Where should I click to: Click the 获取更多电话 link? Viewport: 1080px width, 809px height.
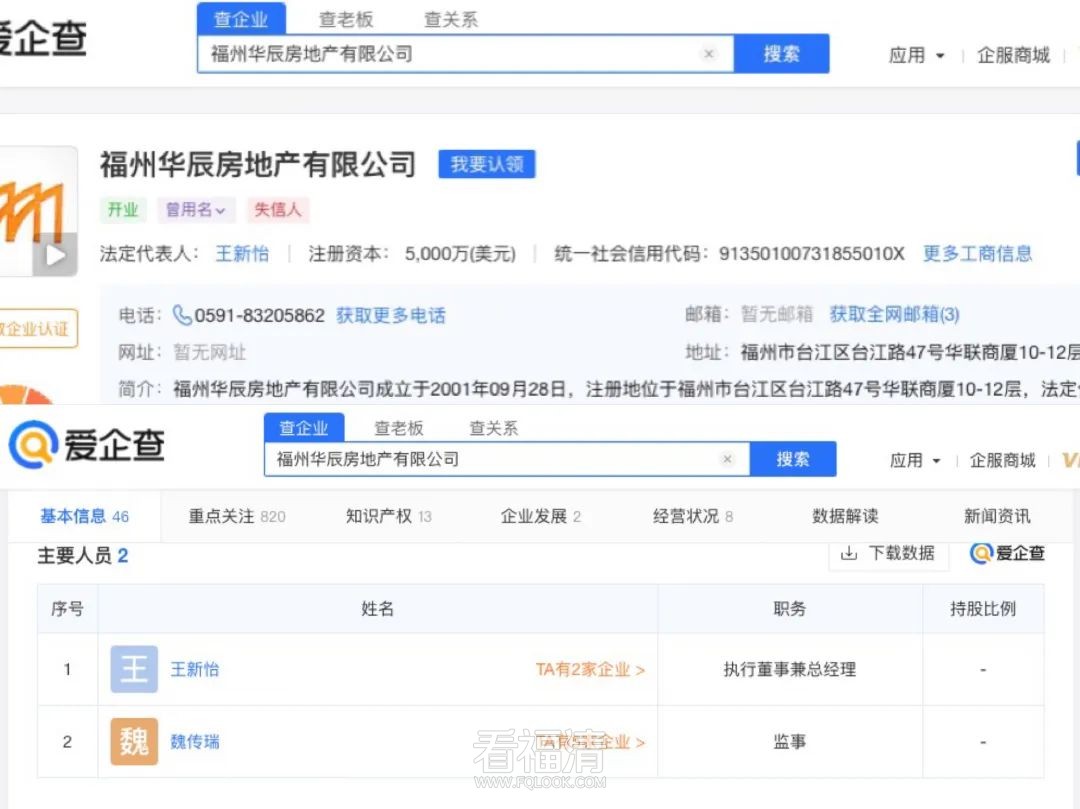[x=391, y=315]
